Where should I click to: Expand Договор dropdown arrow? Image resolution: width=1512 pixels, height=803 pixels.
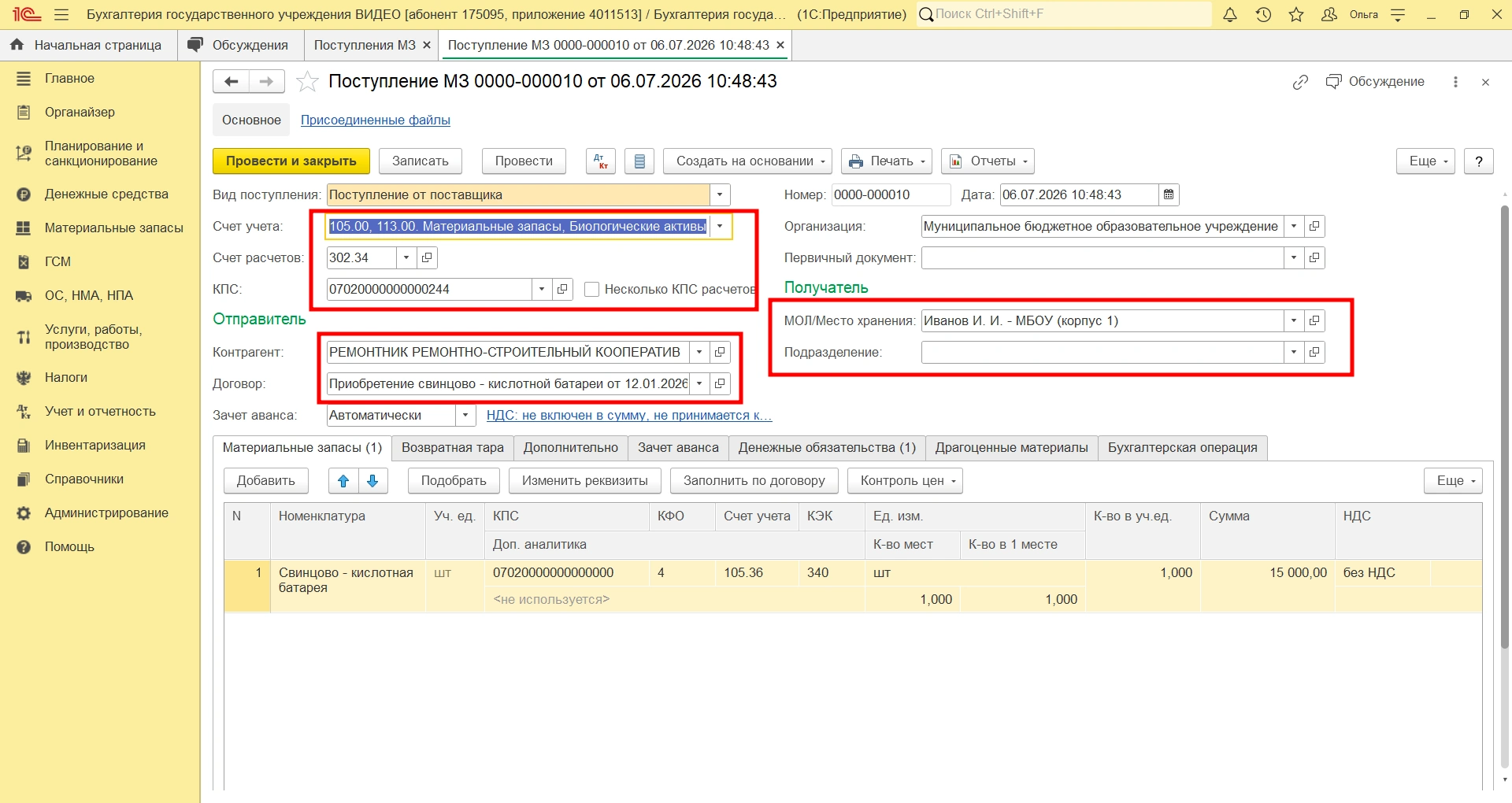tap(699, 383)
